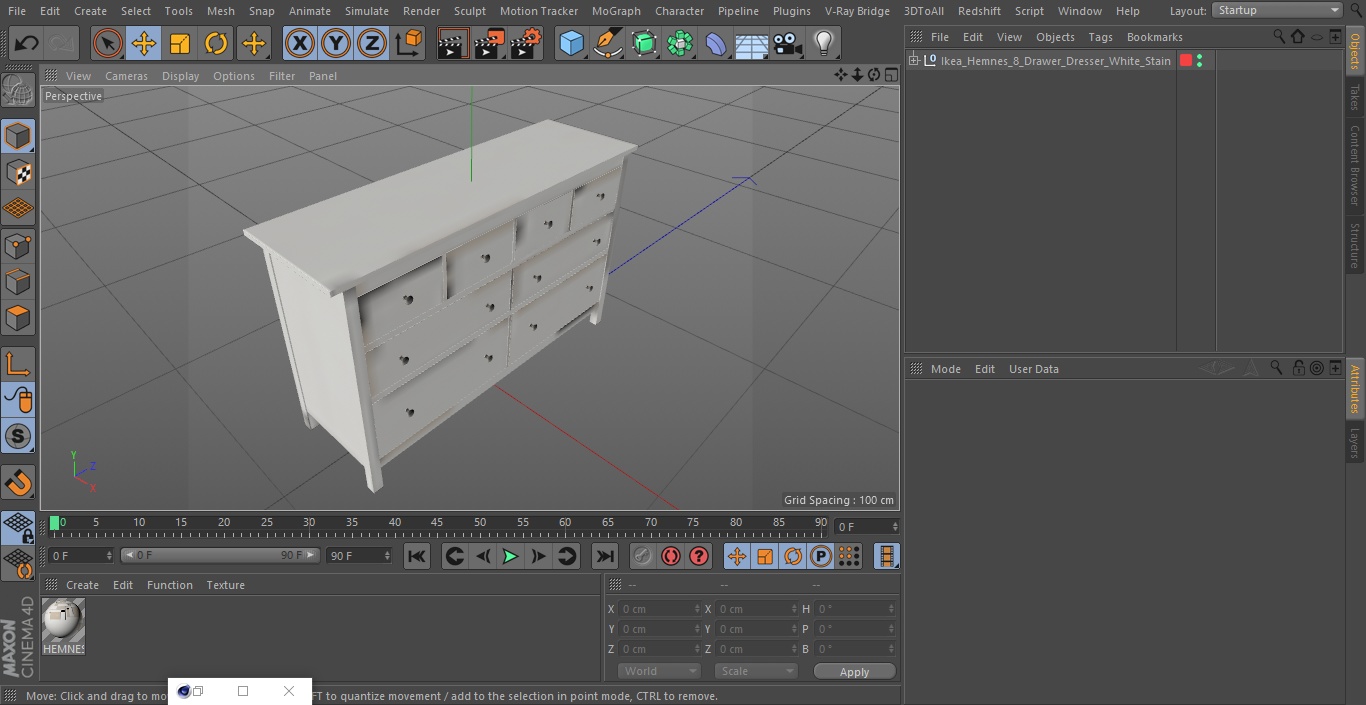
Task: Click Record Active Objects button
Action: (643, 556)
